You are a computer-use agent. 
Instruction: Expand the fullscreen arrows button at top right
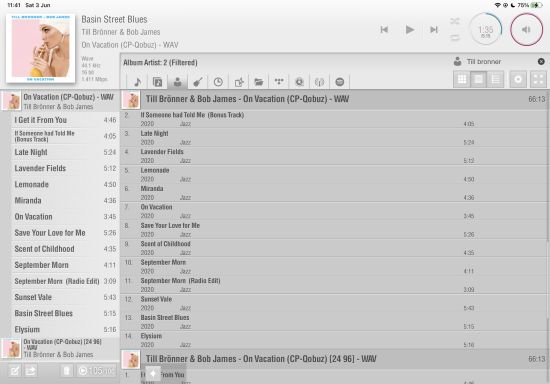(x=538, y=79)
